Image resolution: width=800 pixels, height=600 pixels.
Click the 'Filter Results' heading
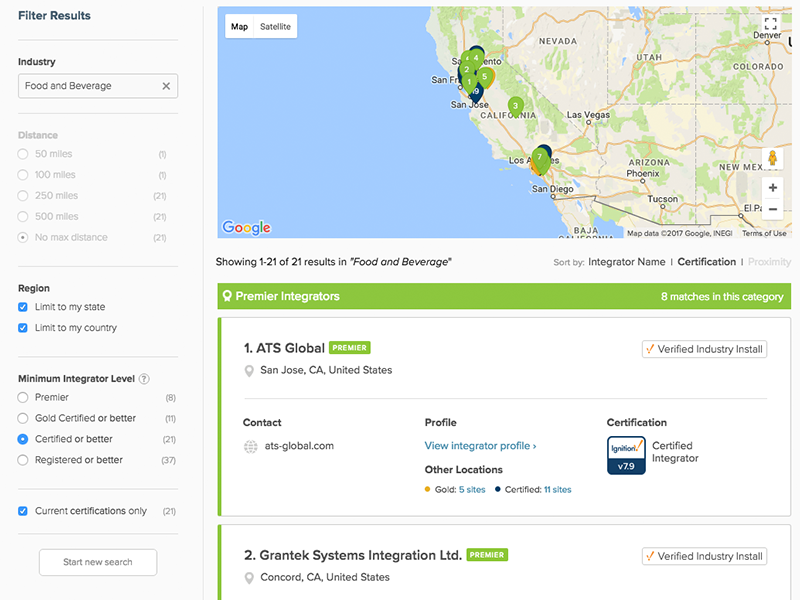pos(54,16)
